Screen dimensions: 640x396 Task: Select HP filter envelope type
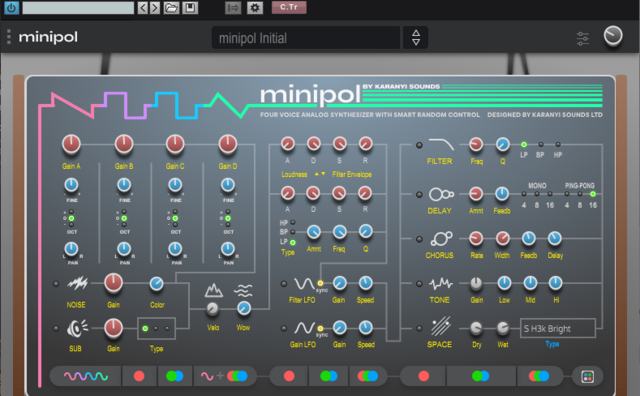[x=293, y=222]
